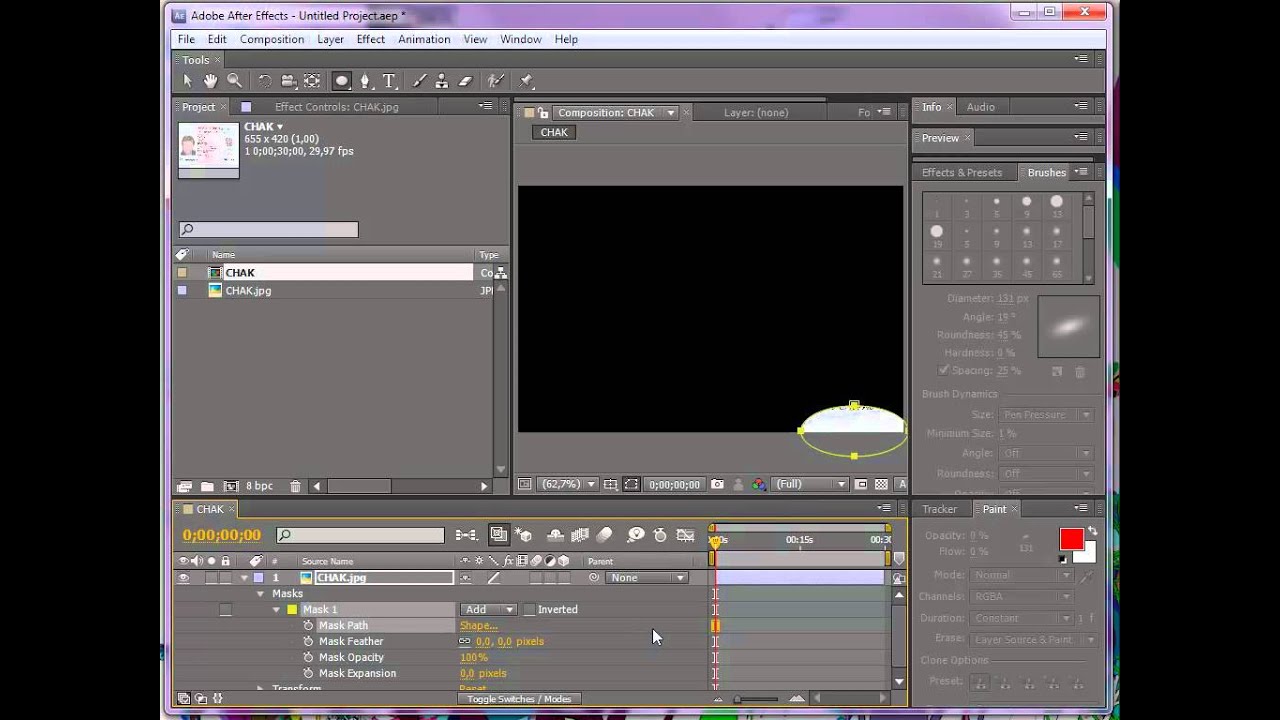
Task: Select the Pan Behind tool
Action: [x=312, y=81]
